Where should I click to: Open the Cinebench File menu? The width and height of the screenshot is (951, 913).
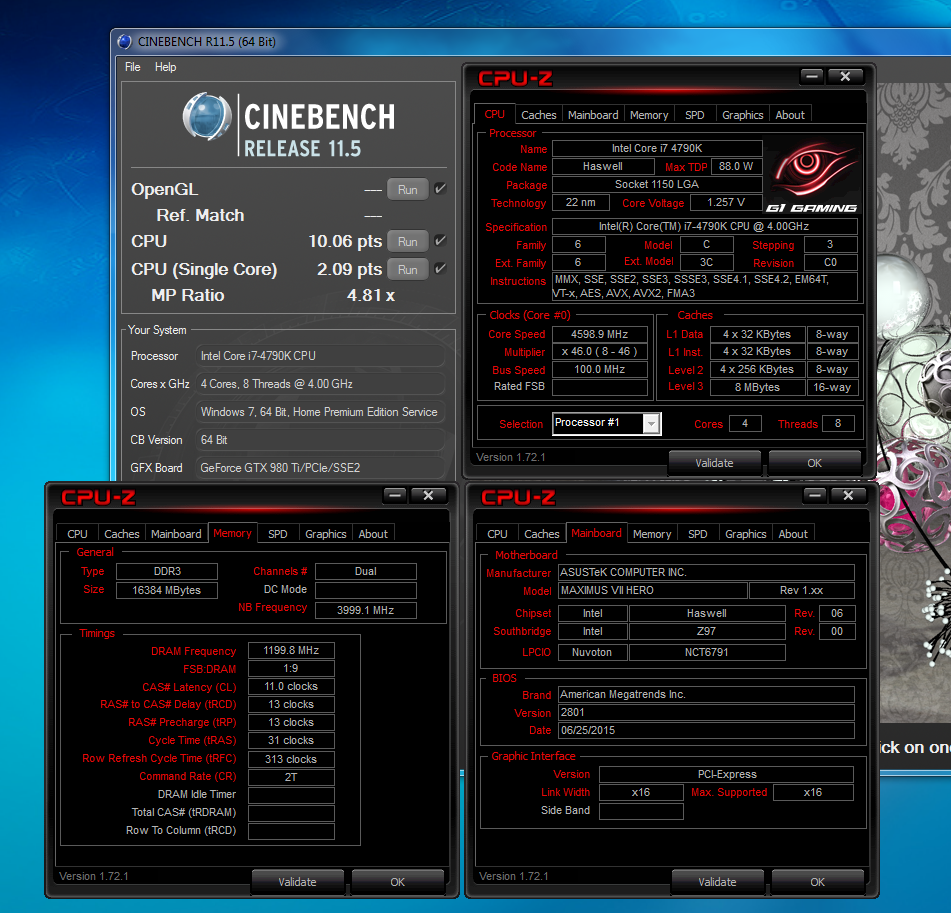132,67
